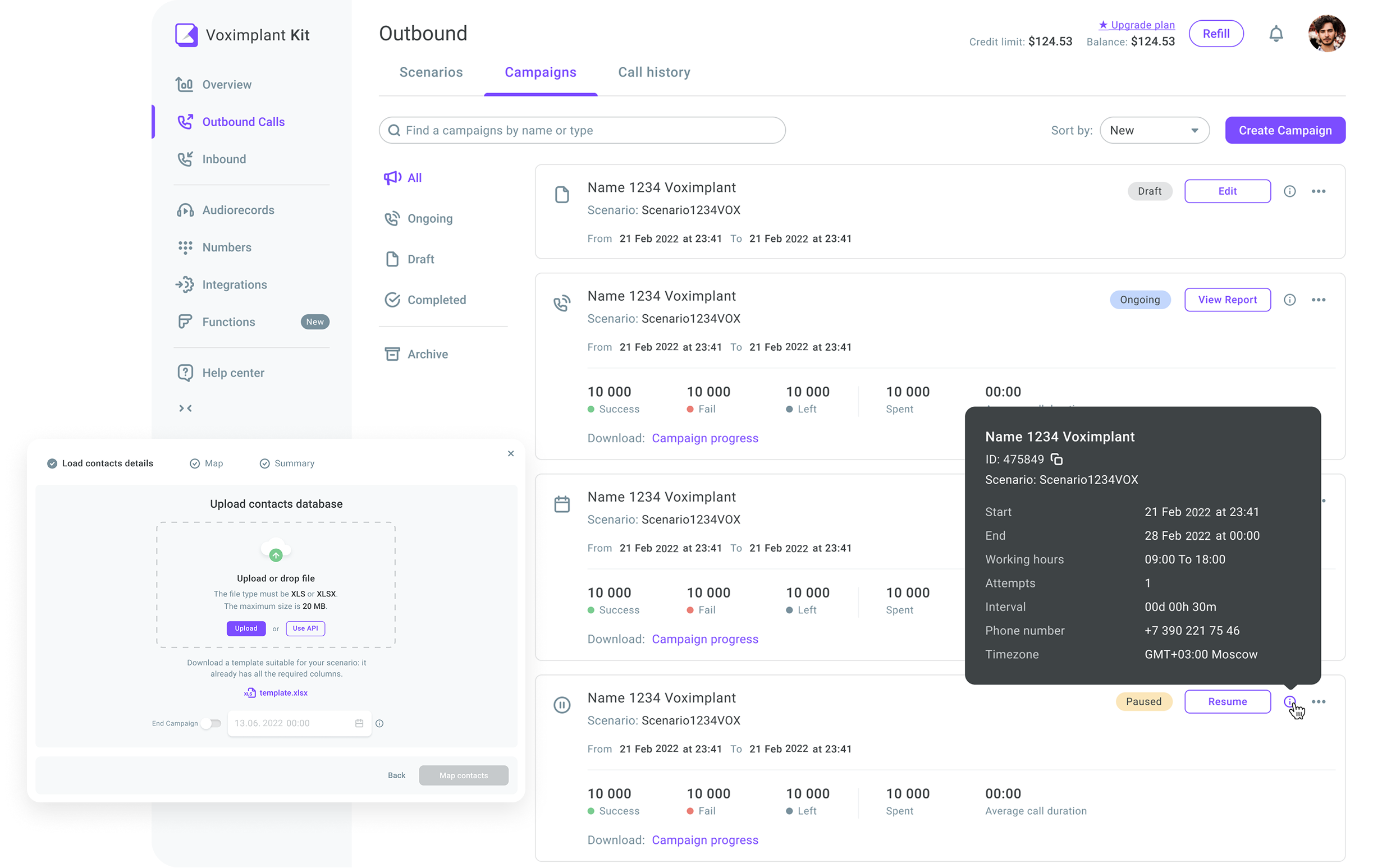The image size is (1373, 868).
Task: Open Numbers in the sidebar
Action: [214, 247]
